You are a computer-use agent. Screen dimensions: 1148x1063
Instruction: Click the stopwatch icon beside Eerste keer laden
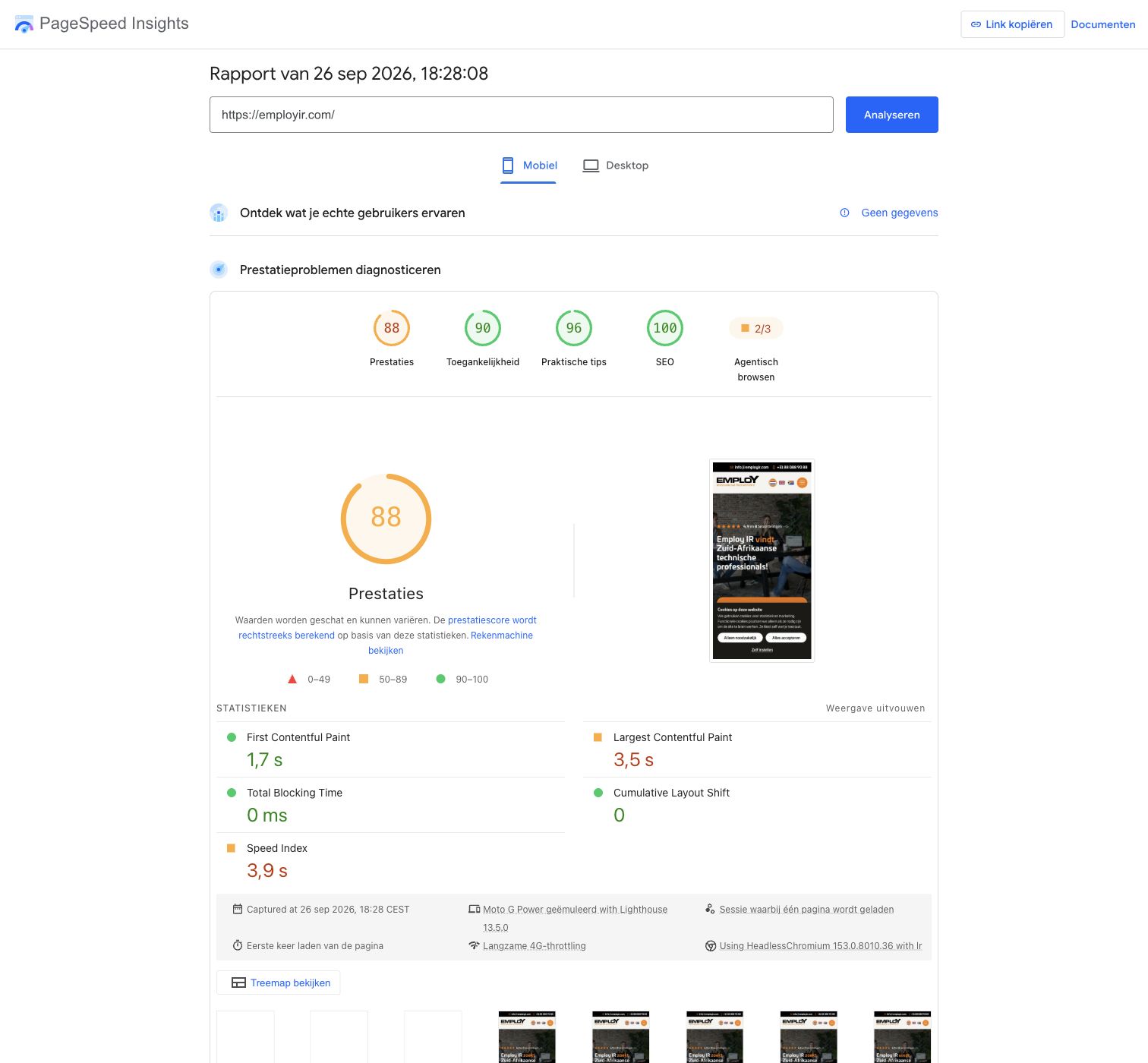pyautogui.click(x=238, y=945)
